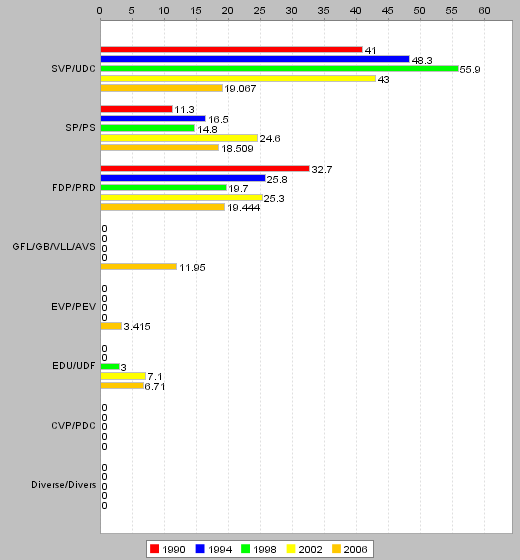Click the SVP/UDC category label
Image resolution: width=520 pixels, height=560 pixels.
[x=73, y=69]
